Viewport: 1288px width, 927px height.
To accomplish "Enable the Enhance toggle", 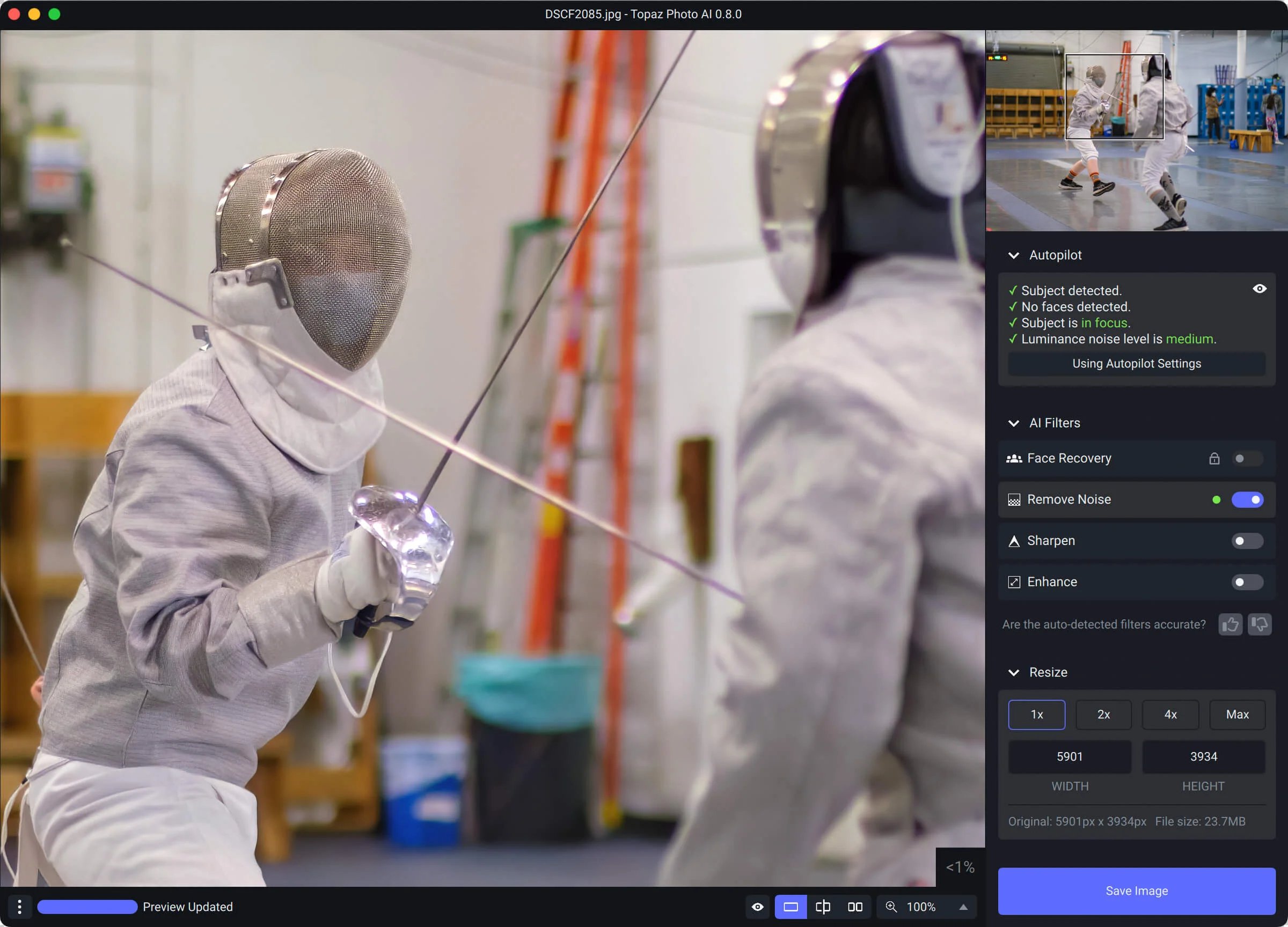I will point(1247,582).
